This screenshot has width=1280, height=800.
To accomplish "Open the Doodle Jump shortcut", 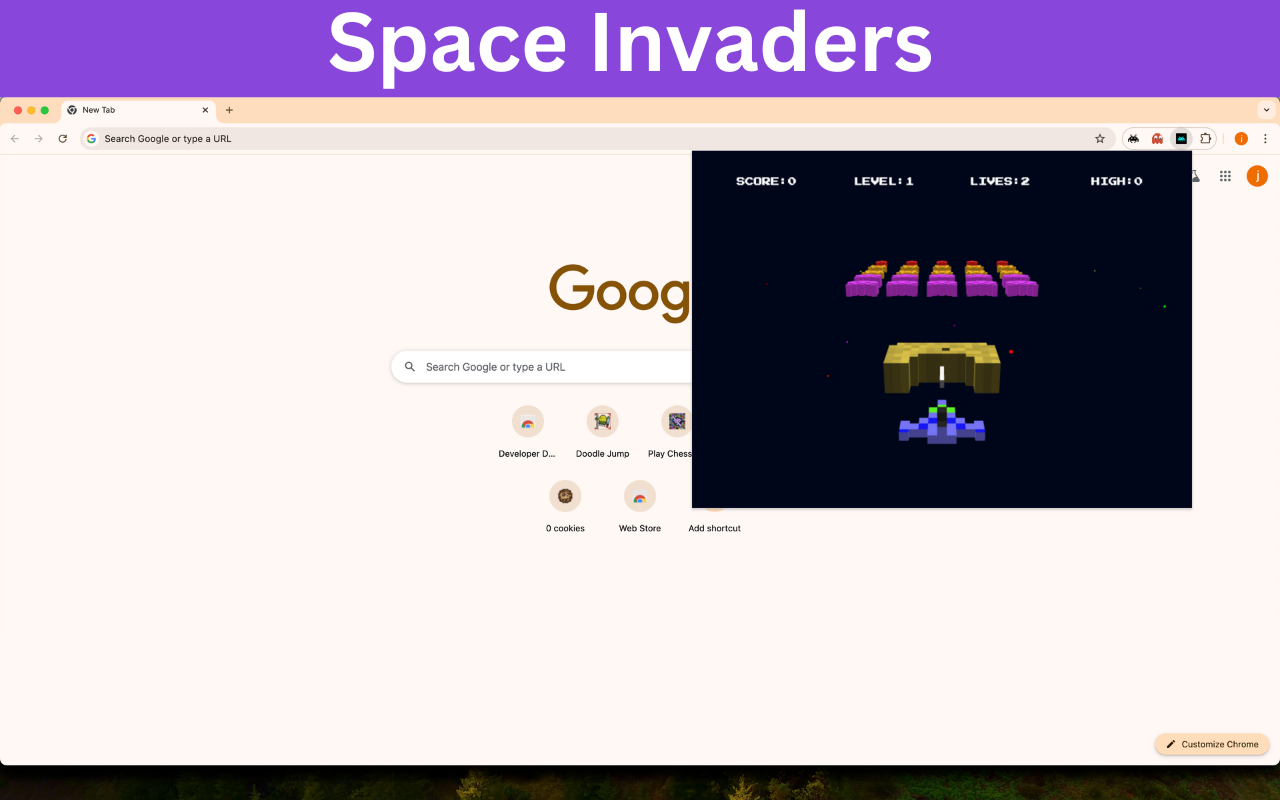I will click(603, 432).
